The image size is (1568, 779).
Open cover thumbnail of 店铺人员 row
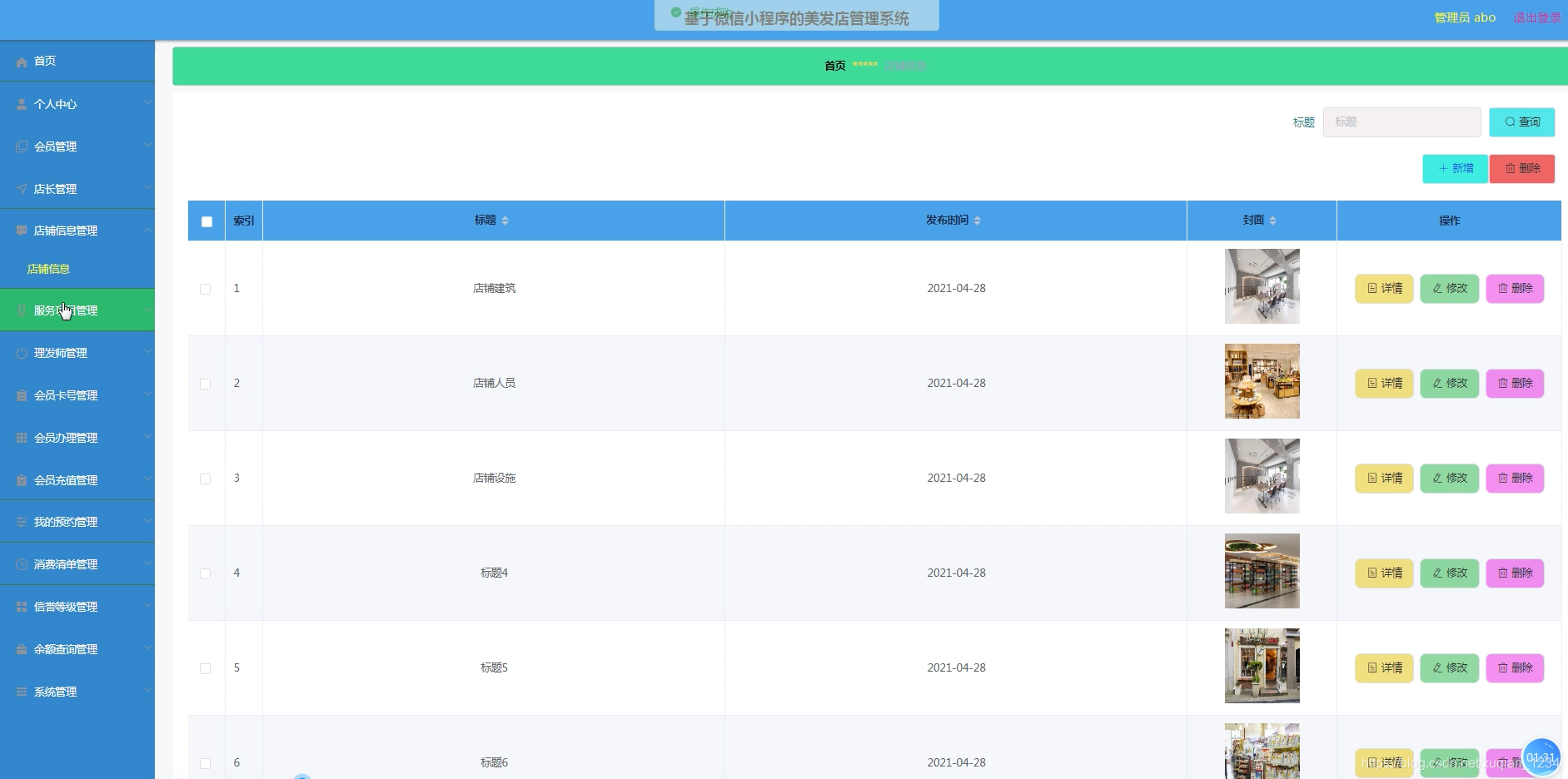1262,381
